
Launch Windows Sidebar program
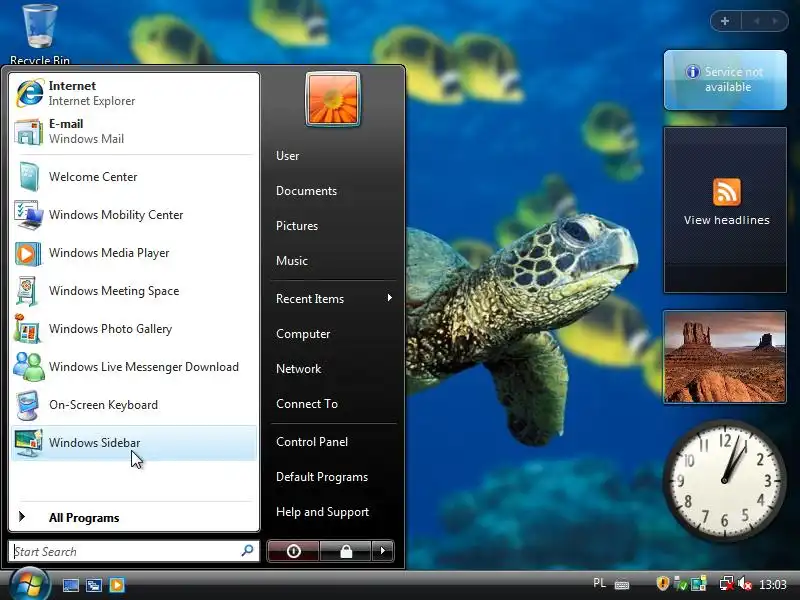point(134,443)
